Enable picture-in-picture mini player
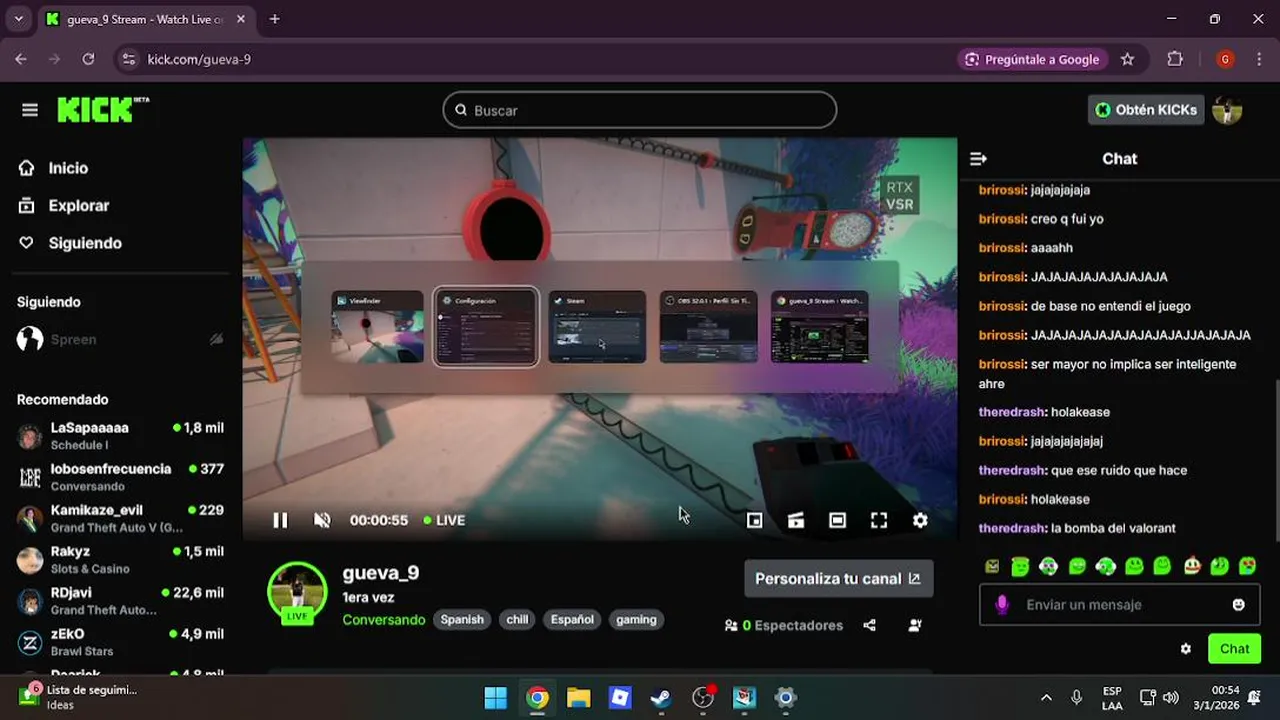Viewport: 1280px width, 720px height. [755, 520]
